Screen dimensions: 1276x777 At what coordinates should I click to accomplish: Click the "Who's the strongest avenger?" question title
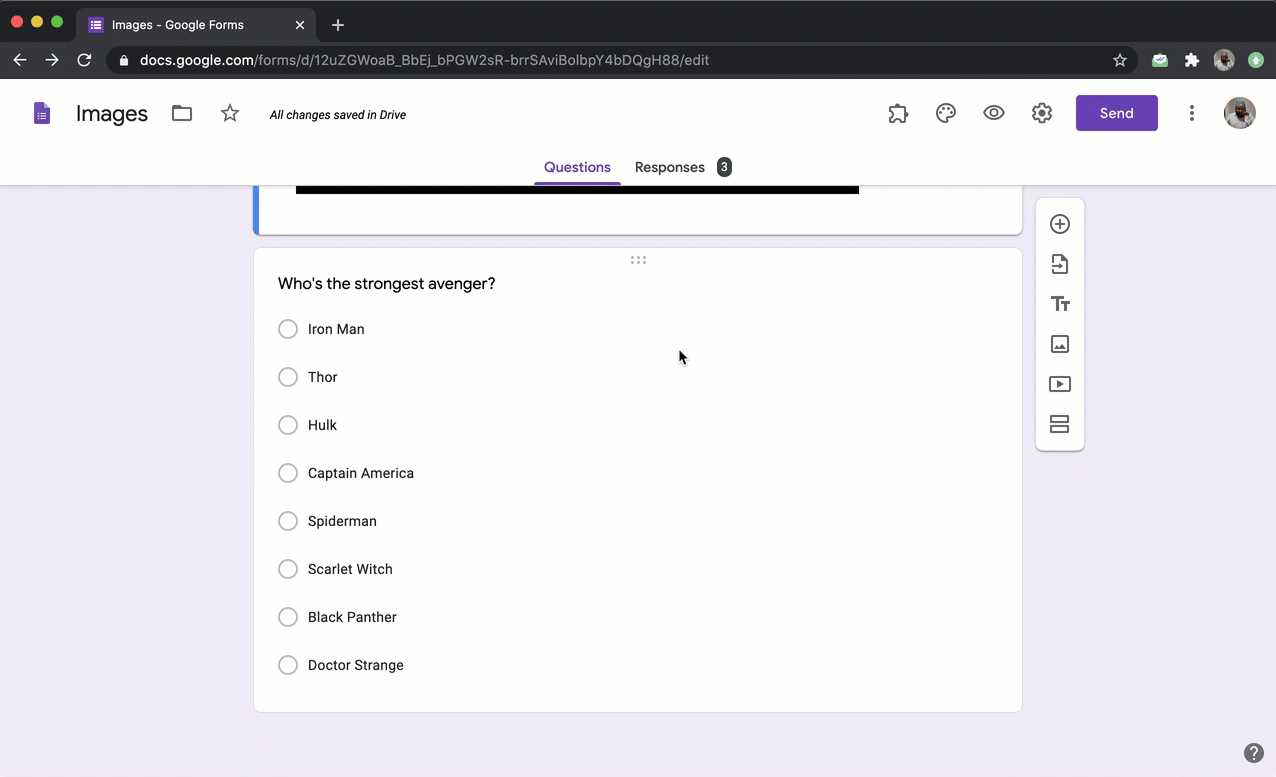coord(387,284)
